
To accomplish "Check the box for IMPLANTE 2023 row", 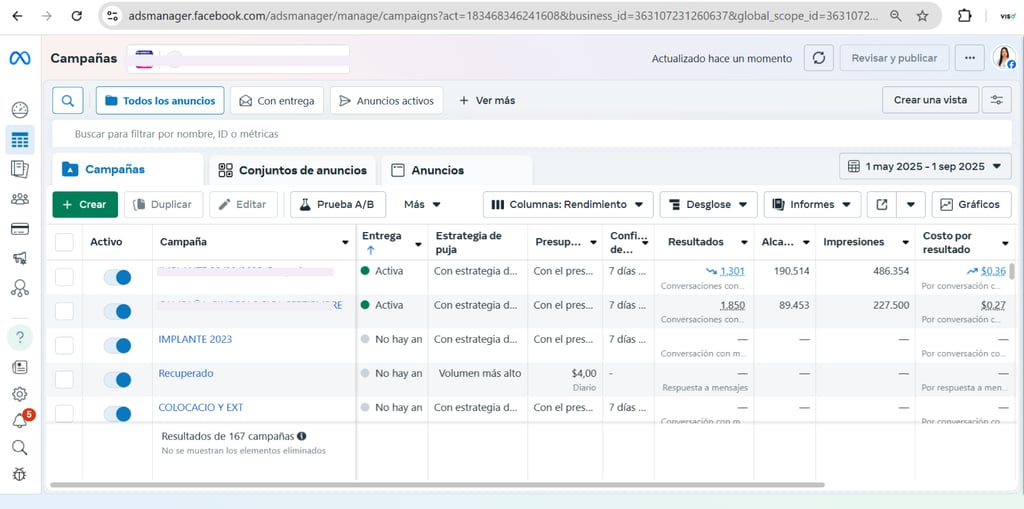I will (x=64, y=345).
